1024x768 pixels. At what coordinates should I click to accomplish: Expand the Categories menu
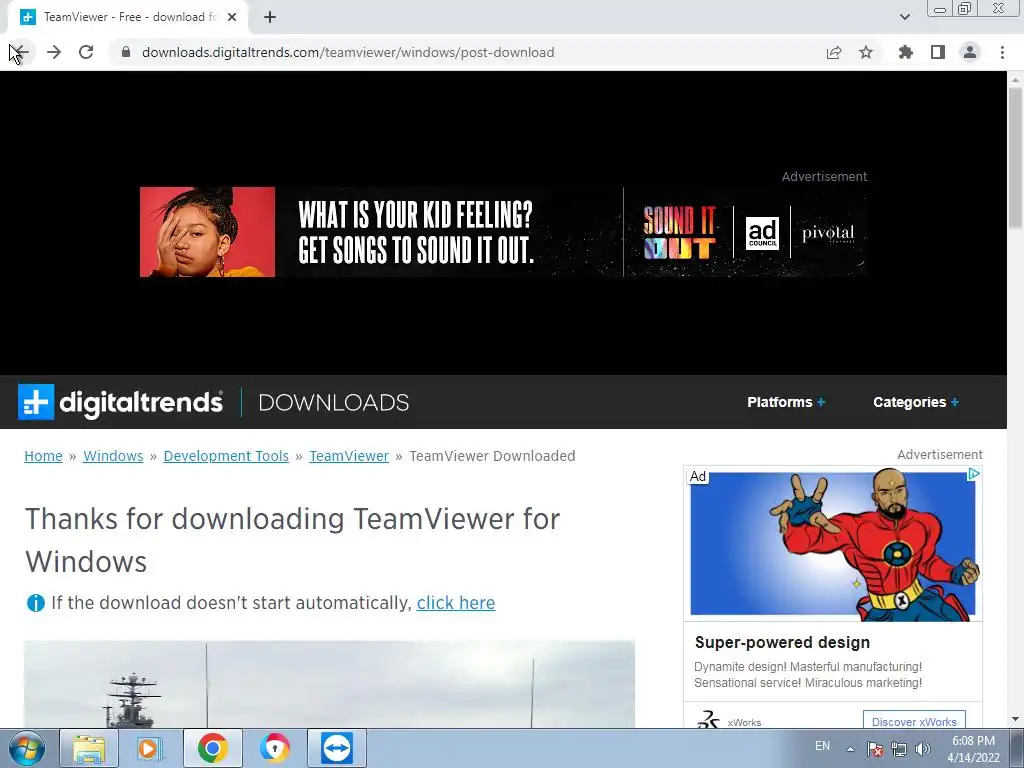click(916, 402)
